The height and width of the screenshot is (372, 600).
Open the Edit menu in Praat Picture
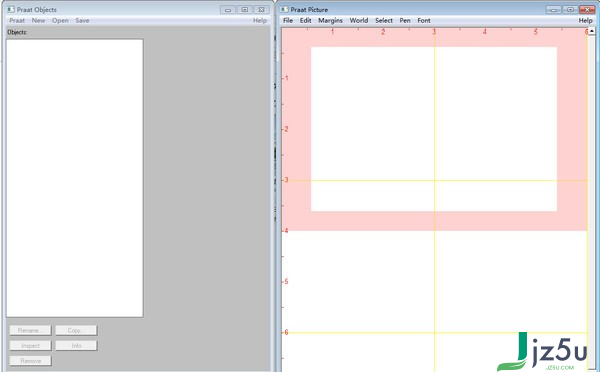[305, 21]
